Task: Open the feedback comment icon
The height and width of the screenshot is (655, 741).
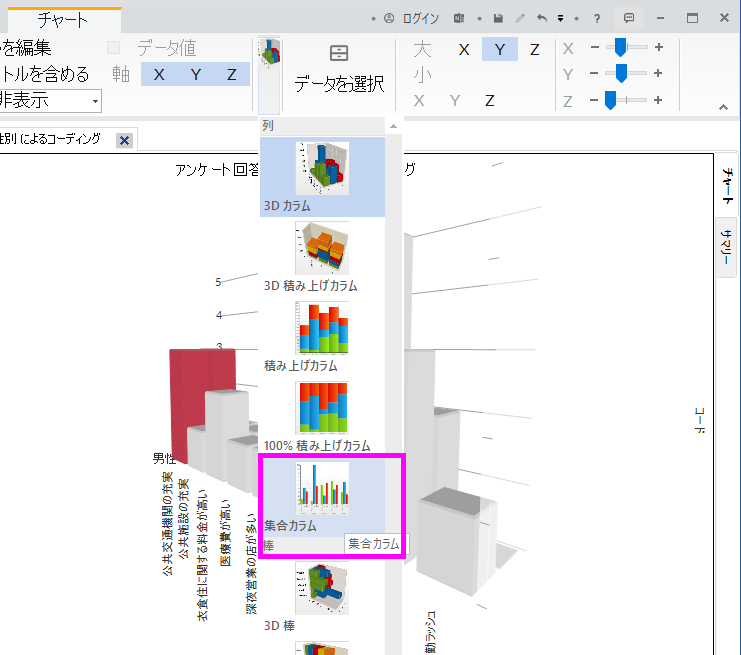Action: [629, 19]
